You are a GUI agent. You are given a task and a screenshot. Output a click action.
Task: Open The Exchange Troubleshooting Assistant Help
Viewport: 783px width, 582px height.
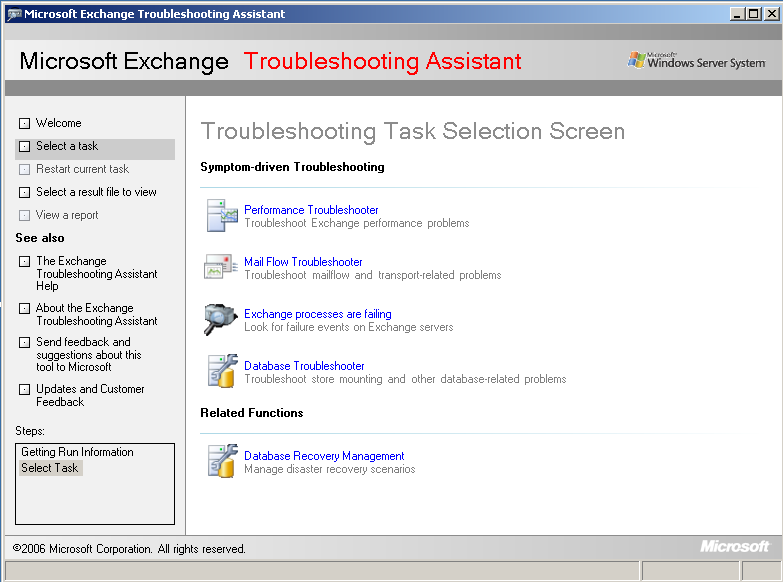click(96, 273)
